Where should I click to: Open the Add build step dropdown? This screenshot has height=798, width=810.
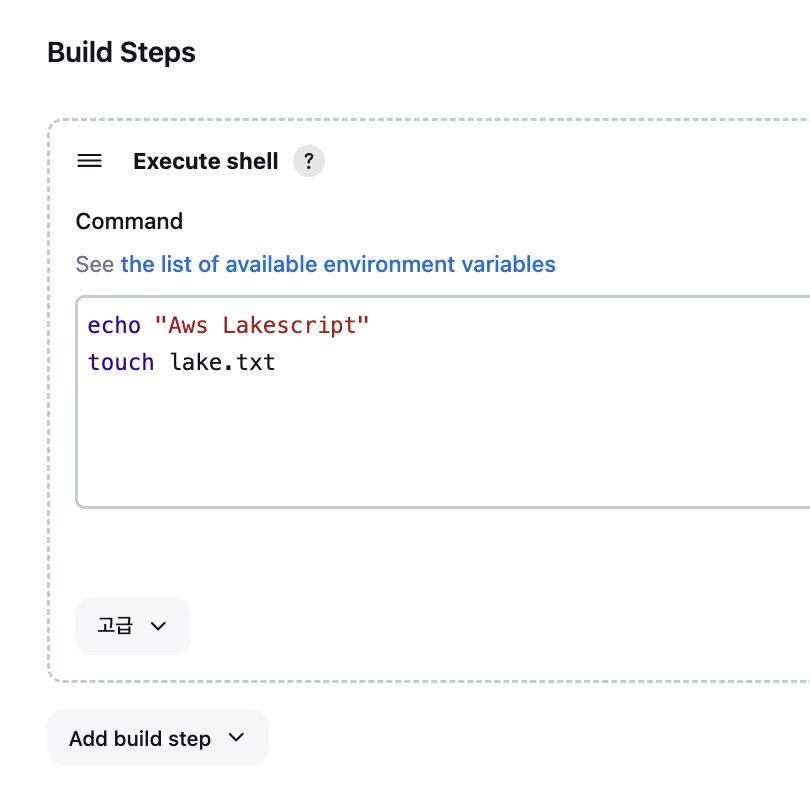tap(157, 738)
